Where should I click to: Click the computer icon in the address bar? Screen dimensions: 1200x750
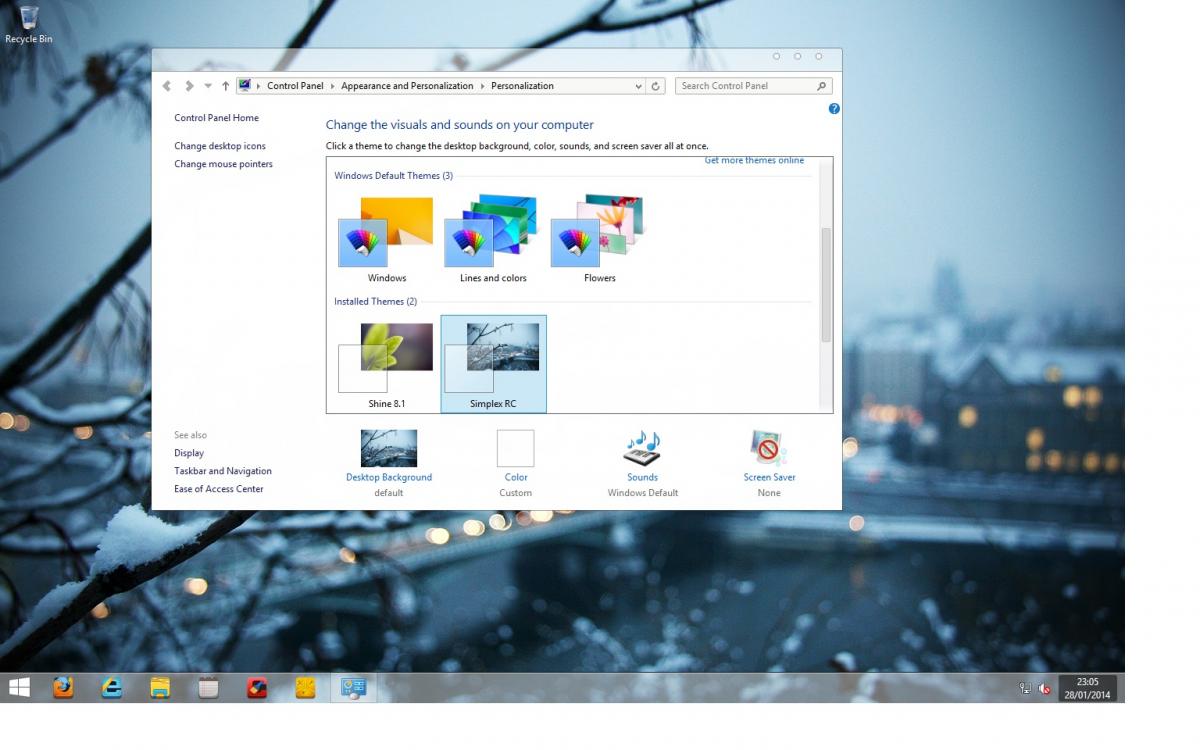tap(245, 86)
